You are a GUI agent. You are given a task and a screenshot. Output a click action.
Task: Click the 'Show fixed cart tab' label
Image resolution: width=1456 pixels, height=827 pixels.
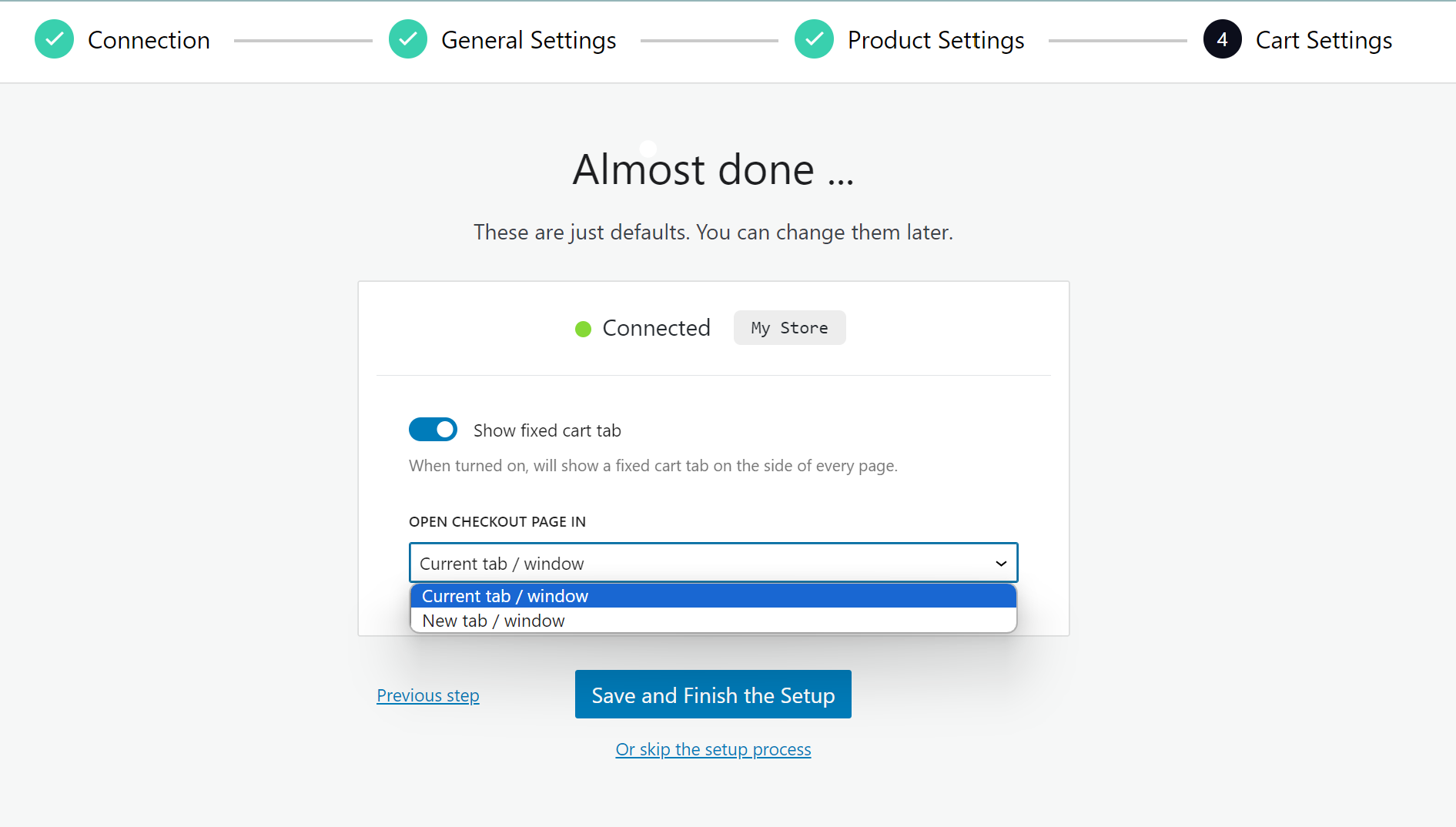coord(547,430)
